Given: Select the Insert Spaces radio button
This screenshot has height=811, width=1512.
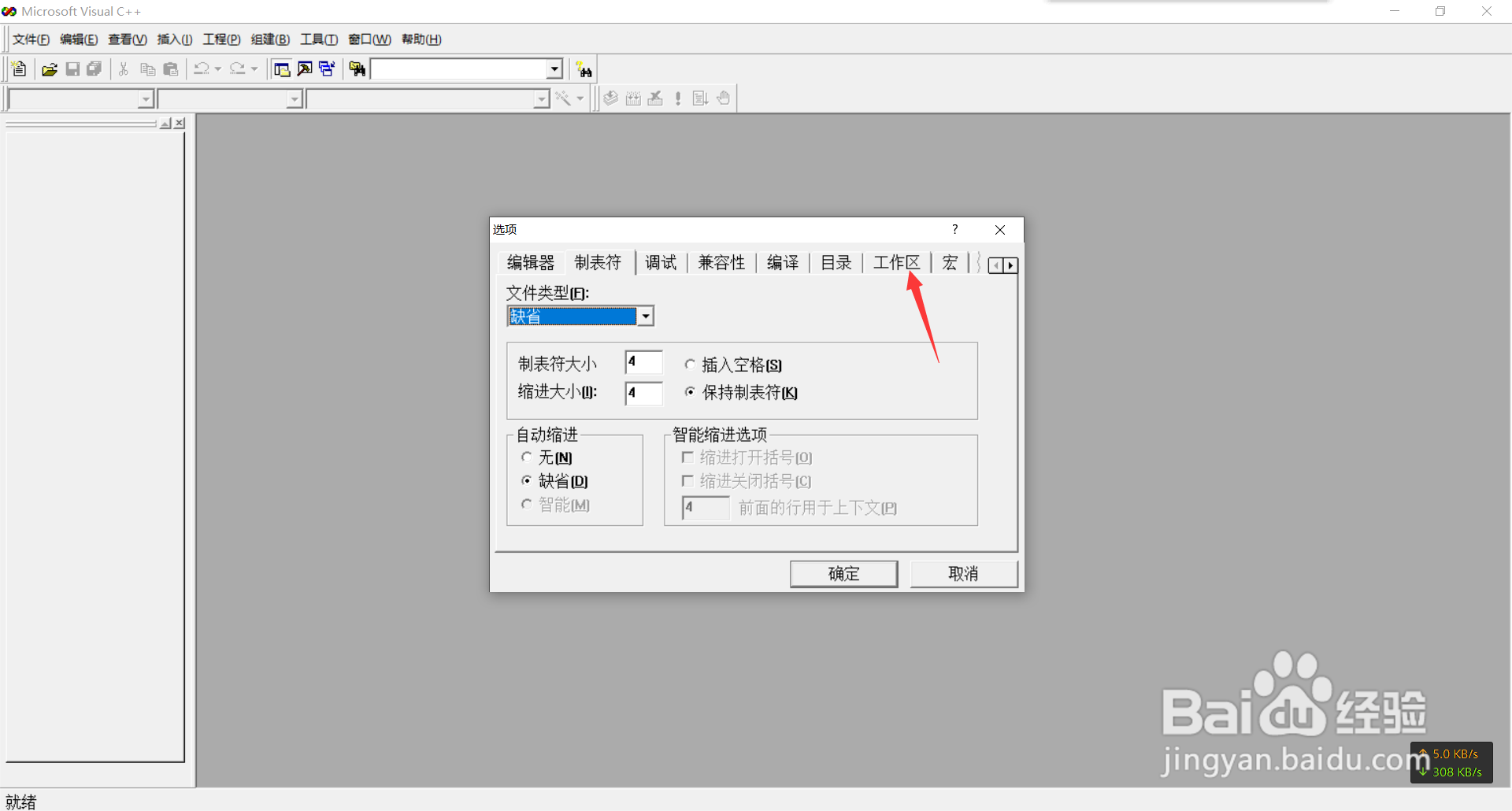Looking at the screenshot, I should (x=690, y=365).
